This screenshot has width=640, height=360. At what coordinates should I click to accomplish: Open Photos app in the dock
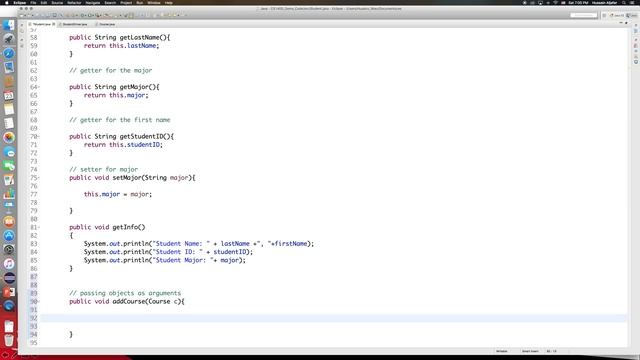pos(9,138)
